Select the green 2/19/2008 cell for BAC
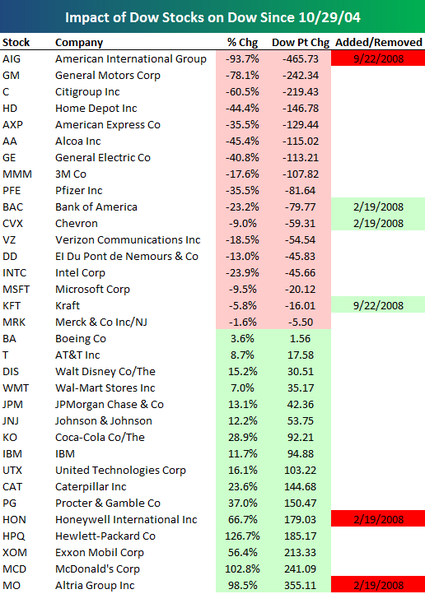The image size is (425, 594). pos(378,207)
